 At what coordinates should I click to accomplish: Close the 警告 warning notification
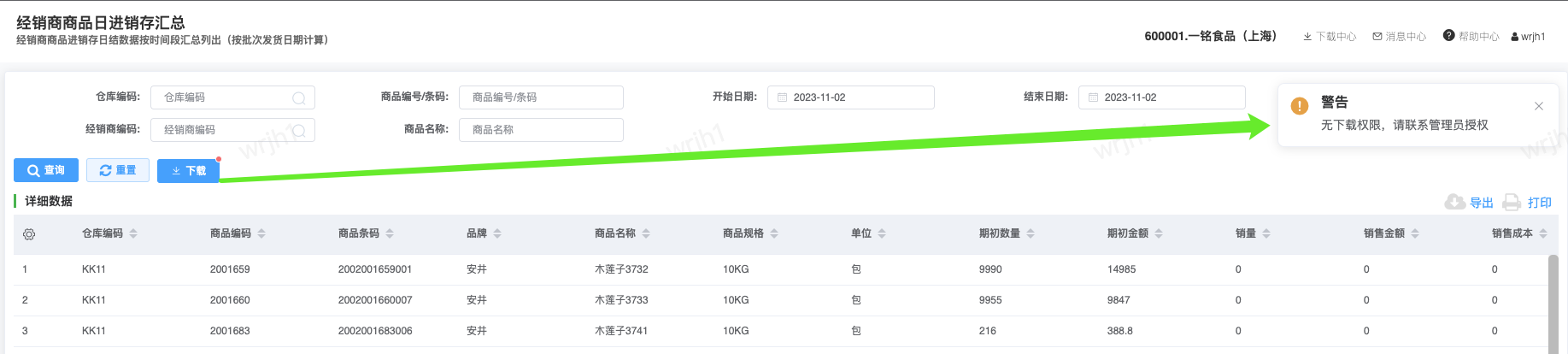[x=1538, y=106]
